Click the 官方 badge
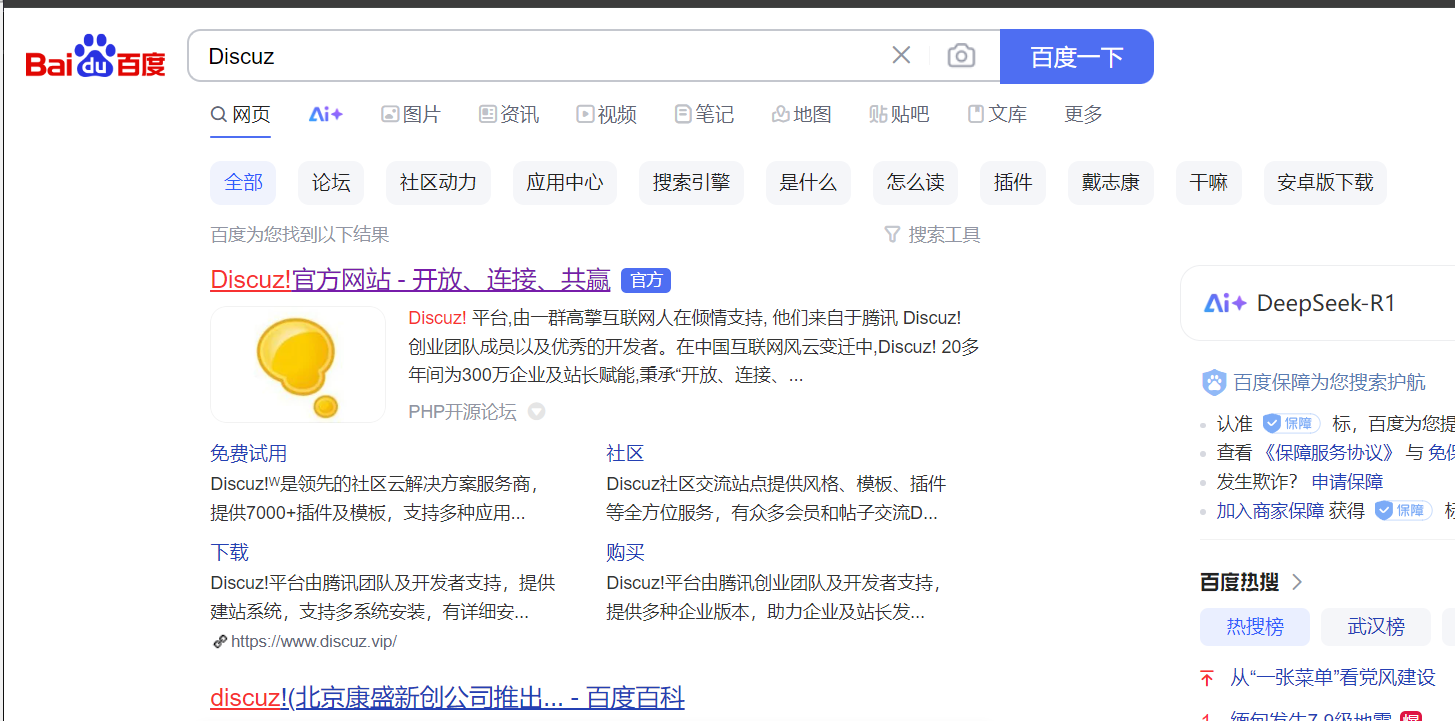1455x721 pixels. (646, 280)
